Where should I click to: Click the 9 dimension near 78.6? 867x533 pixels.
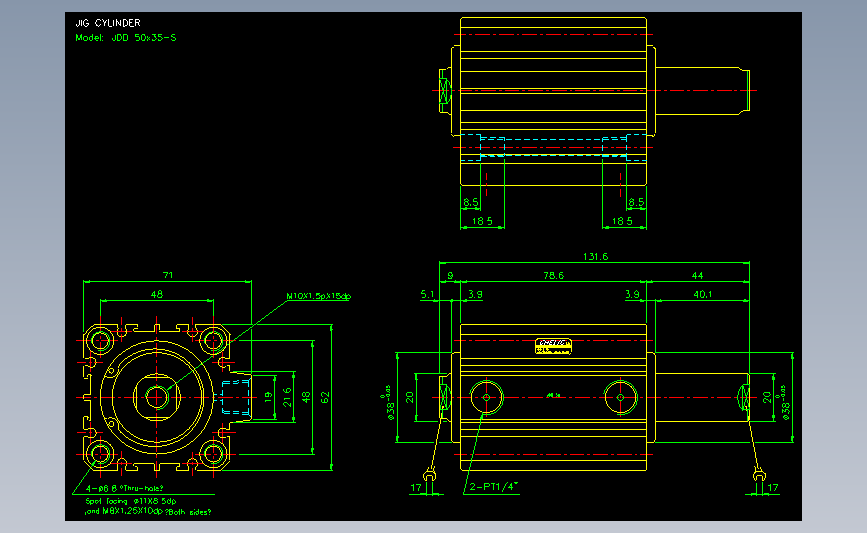(450, 275)
